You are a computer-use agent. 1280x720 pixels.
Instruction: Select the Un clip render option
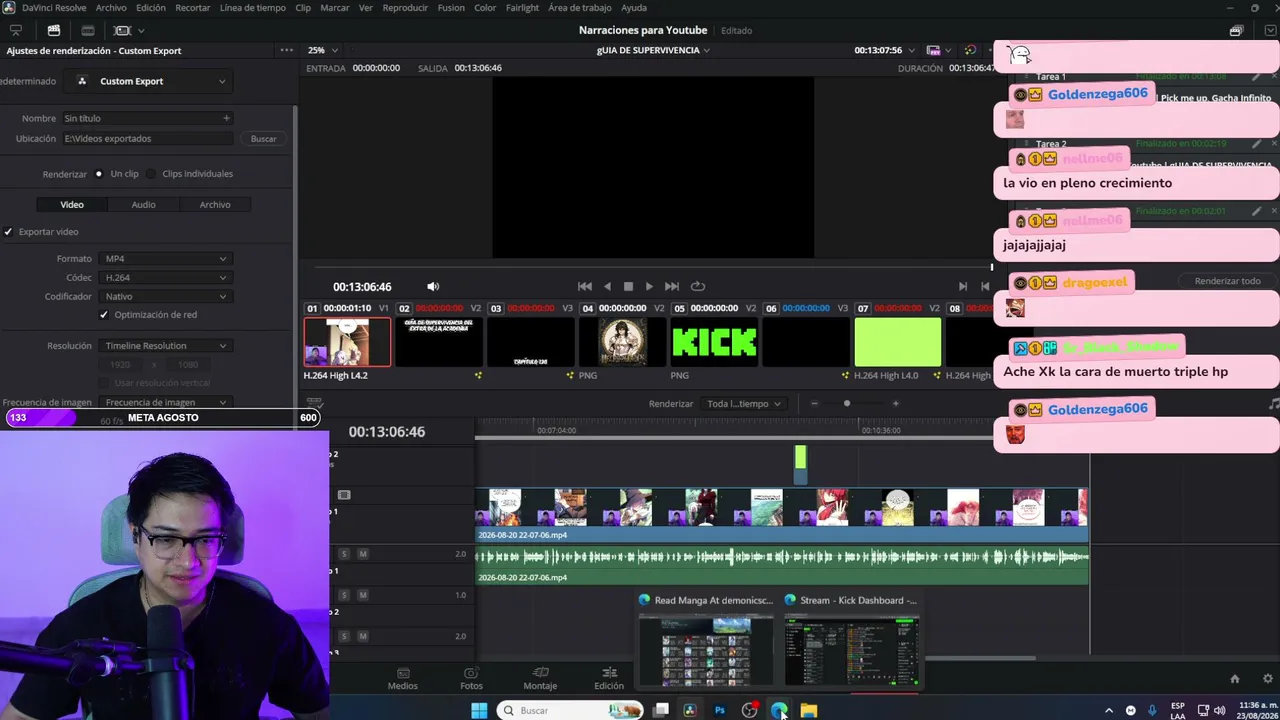tap(99, 174)
